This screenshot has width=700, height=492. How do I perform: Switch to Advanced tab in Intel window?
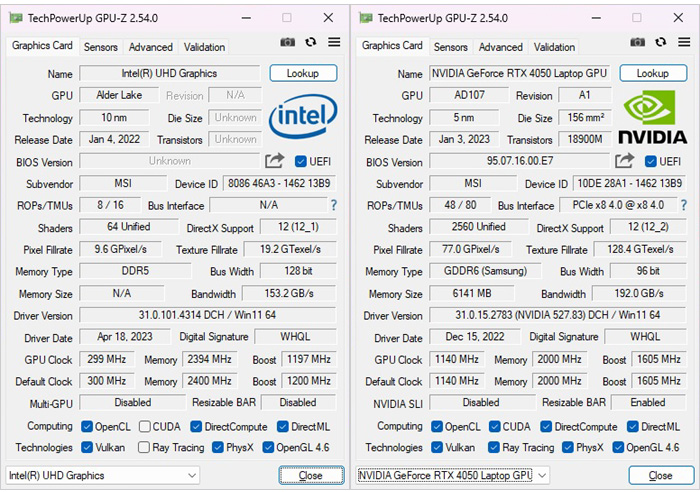(150, 47)
